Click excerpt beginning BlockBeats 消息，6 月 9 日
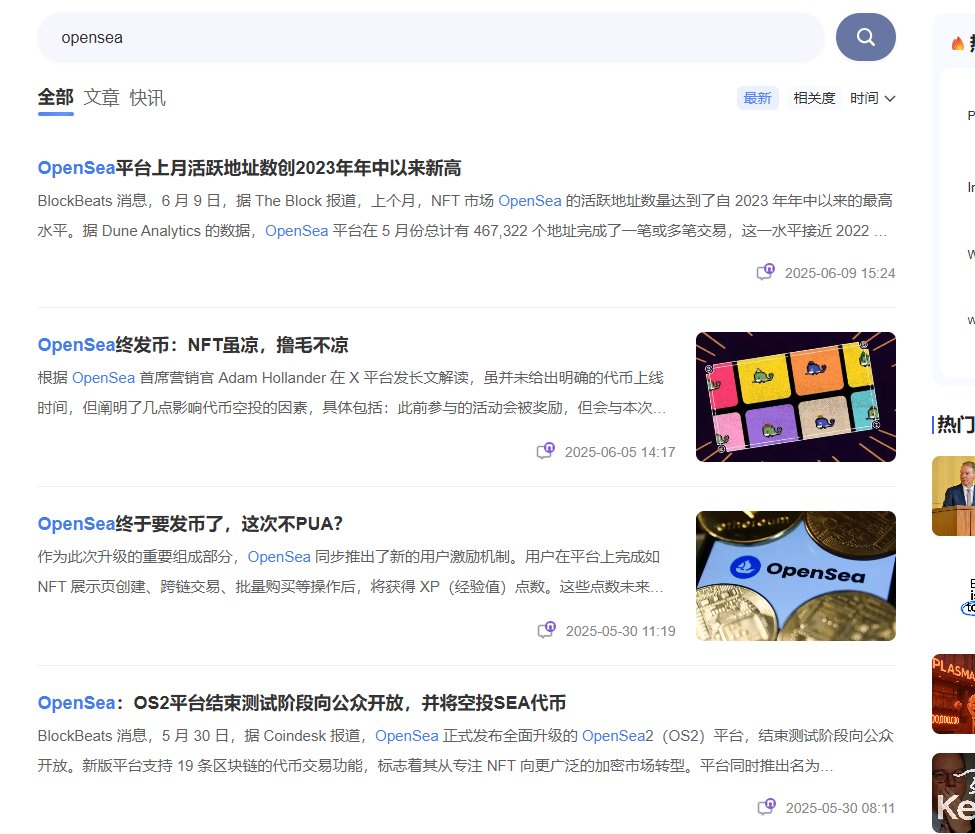The height and width of the screenshot is (834, 975). tap(465, 216)
